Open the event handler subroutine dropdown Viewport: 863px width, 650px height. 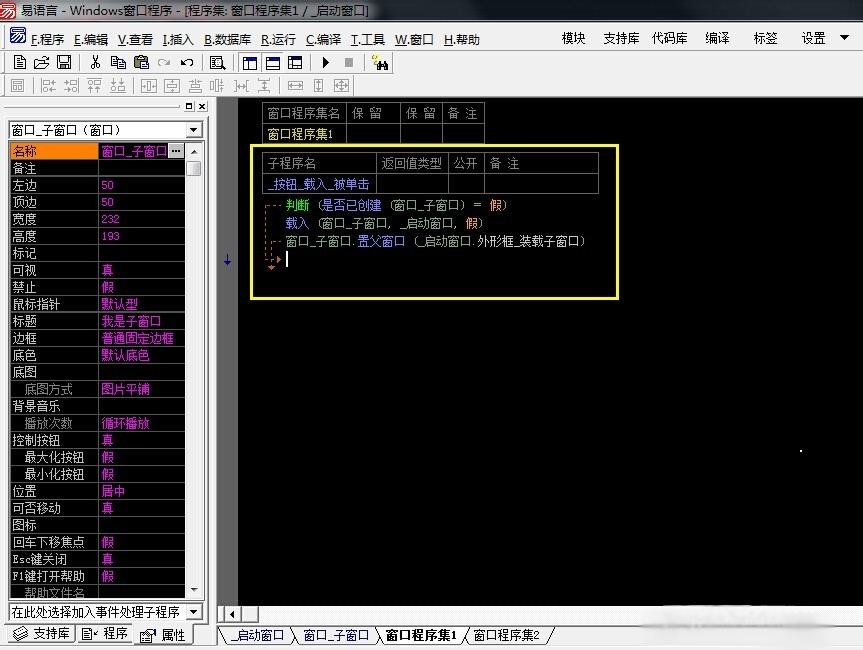[194, 611]
